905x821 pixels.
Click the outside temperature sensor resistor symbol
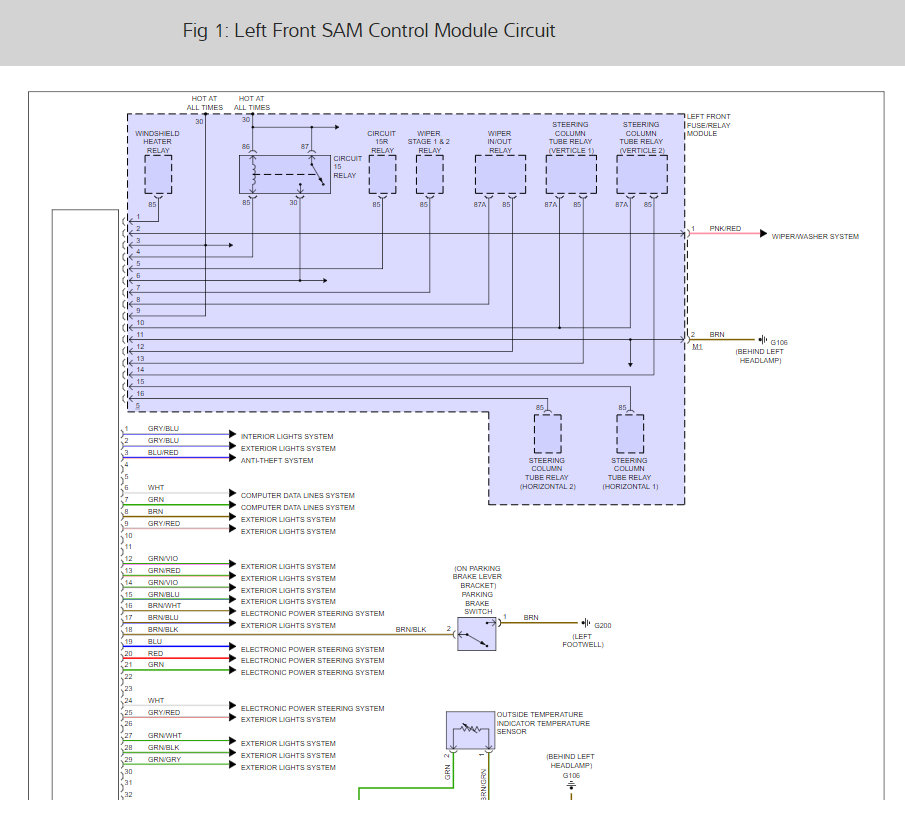tap(470, 730)
